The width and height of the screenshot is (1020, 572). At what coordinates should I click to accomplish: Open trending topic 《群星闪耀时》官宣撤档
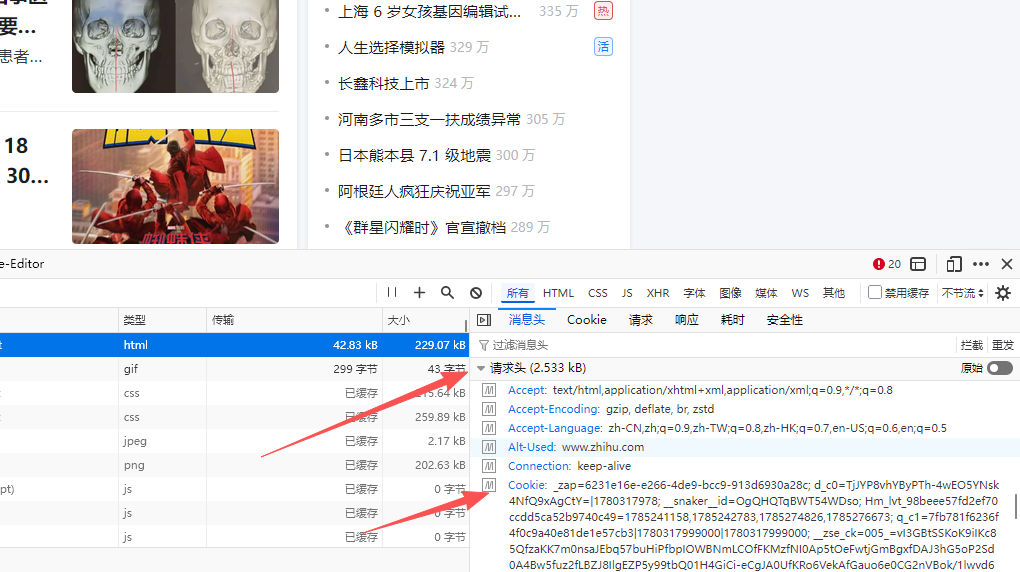[x=422, y=227]
